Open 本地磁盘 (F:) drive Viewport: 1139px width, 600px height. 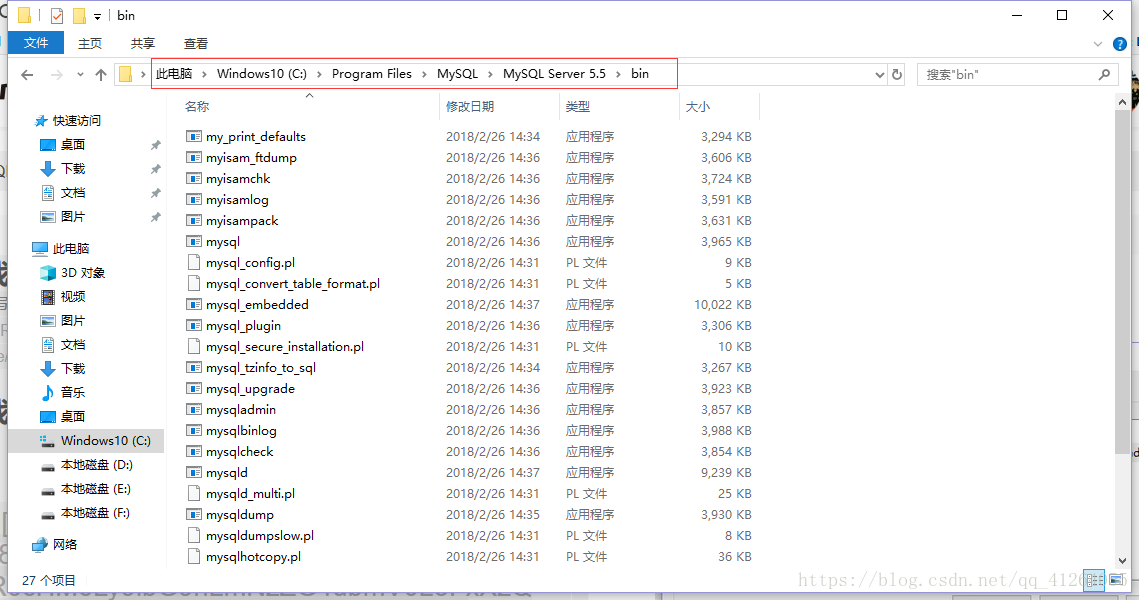coord(95,512)
